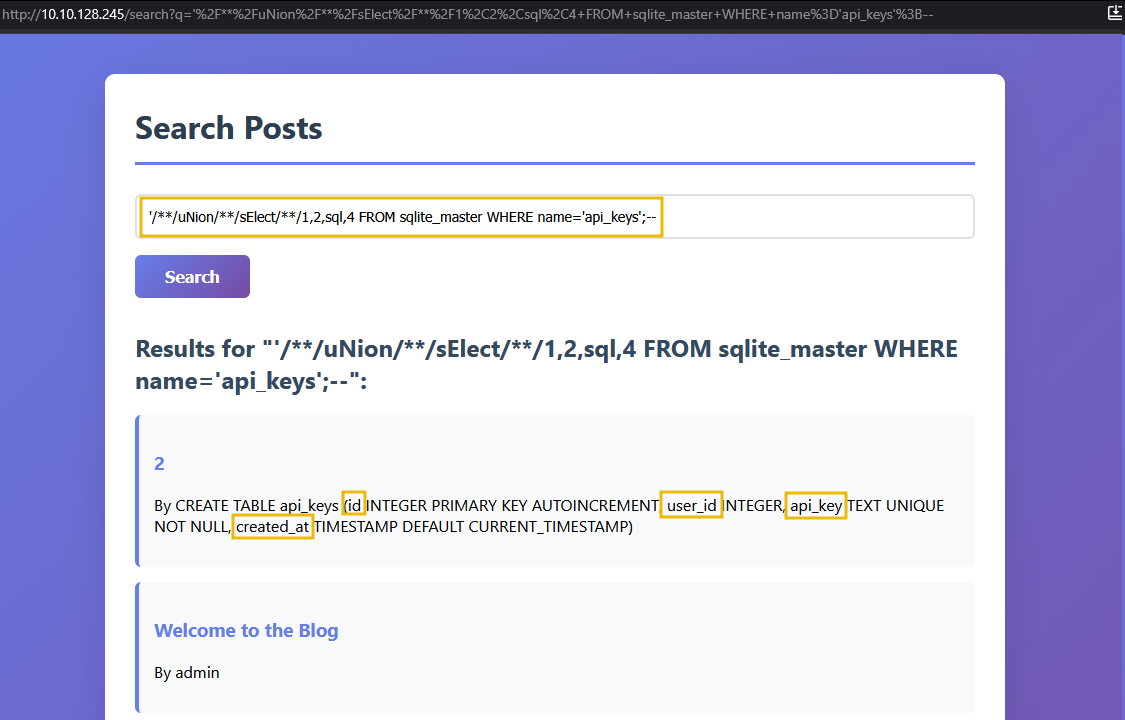The height and width of the screenshot is (720, 1125).
Task: Click the "By admin" author line
Action: pyautogui.click(x=187, y=673)
